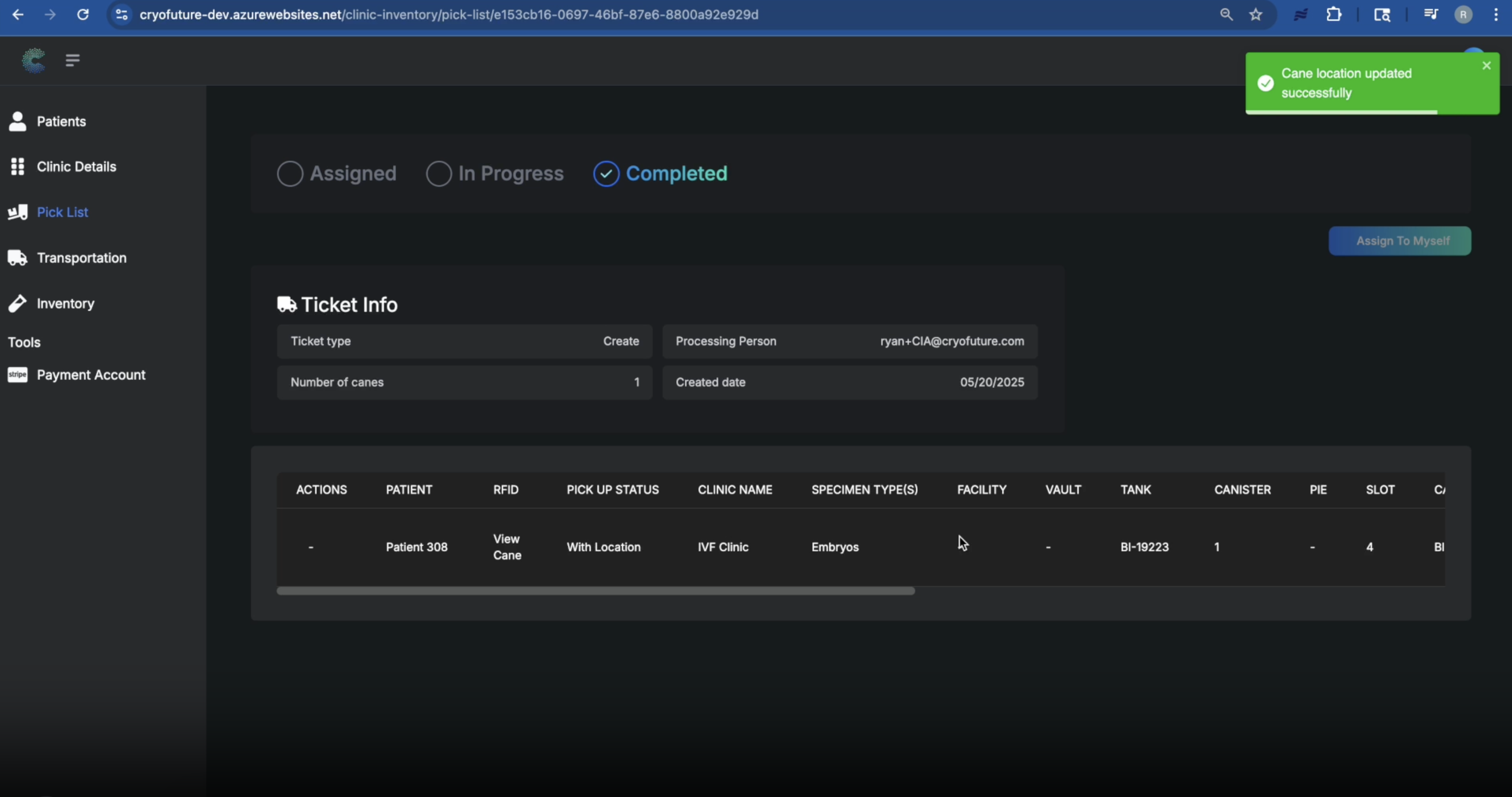Screen dimensions: 1512x797
Task: Open the Pick List menu item
Action: click(62, 212)
